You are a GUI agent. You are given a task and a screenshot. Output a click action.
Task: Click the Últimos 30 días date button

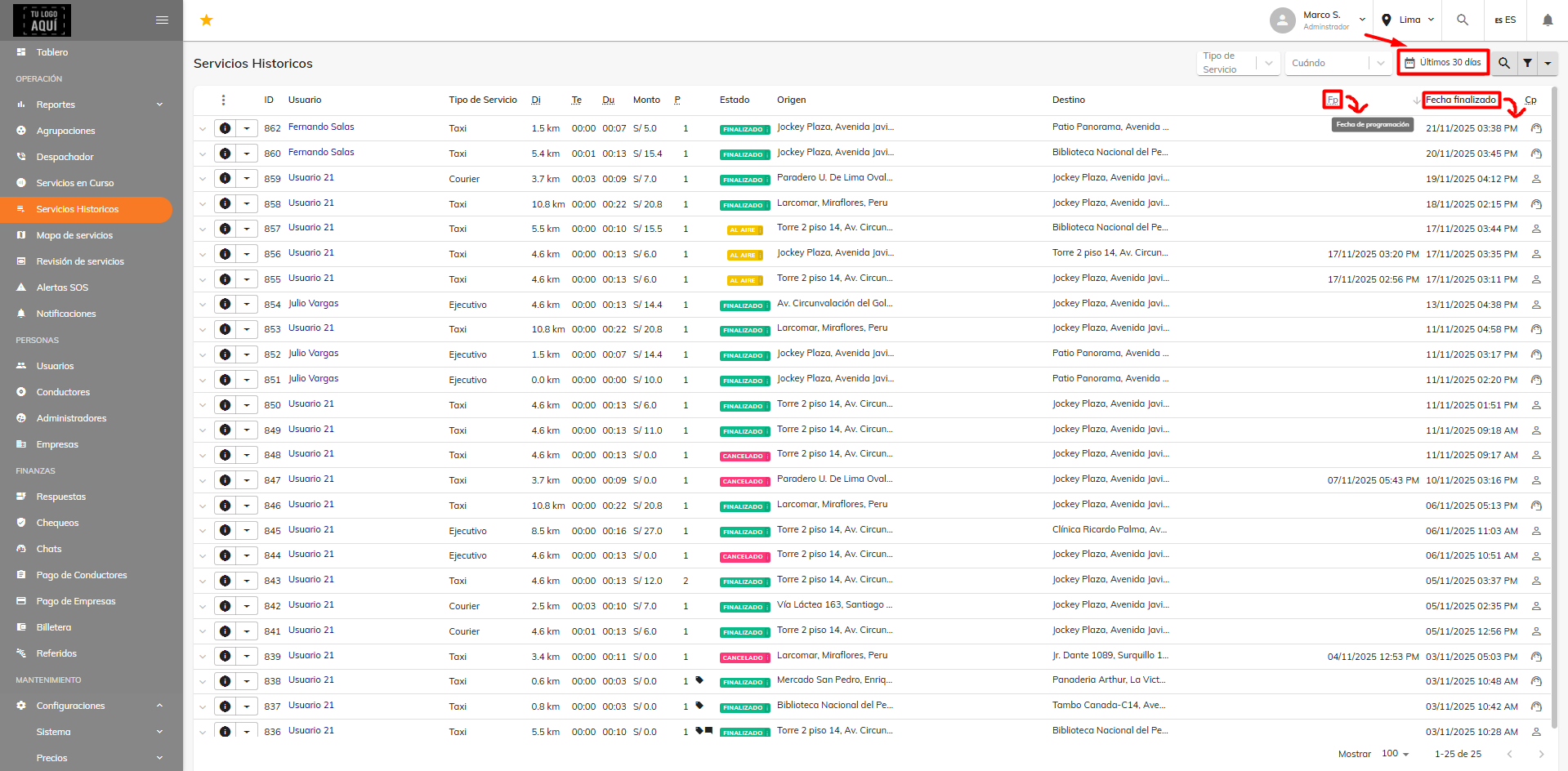click(1443, 62)
